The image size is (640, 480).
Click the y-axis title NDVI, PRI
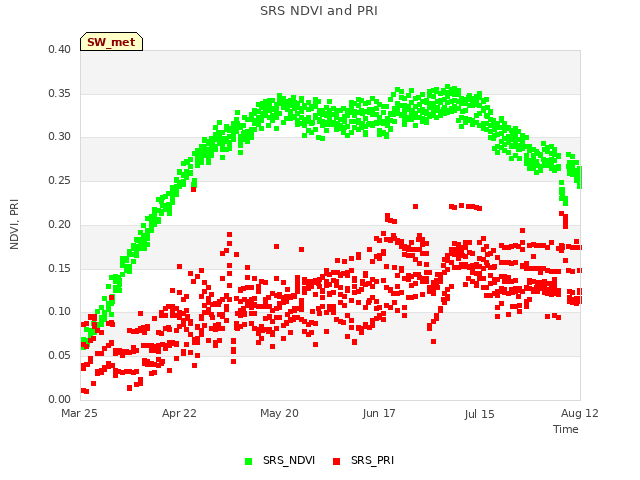click(x=14, y=224)
